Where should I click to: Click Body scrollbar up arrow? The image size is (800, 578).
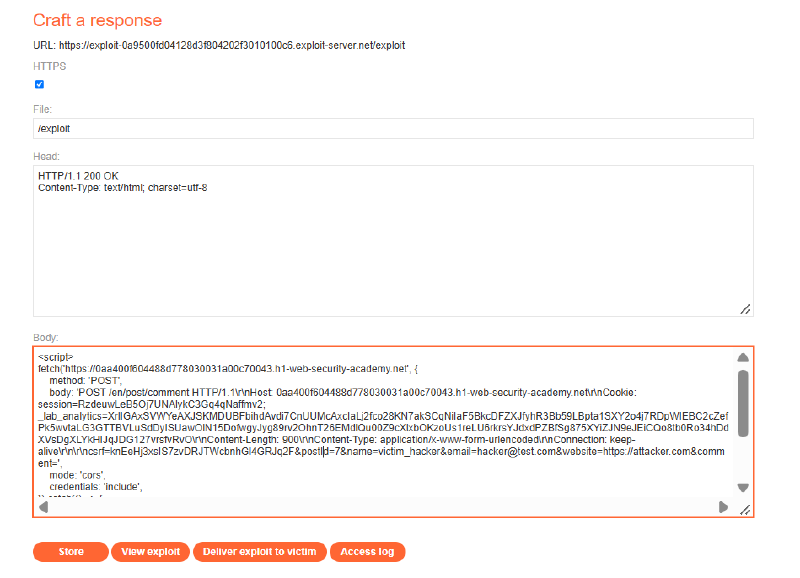tap(743, 357)
